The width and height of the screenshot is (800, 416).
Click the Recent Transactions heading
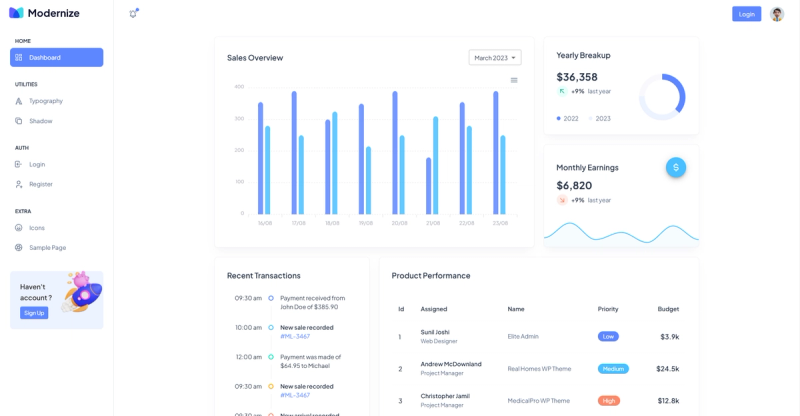[x=264, y=276]
